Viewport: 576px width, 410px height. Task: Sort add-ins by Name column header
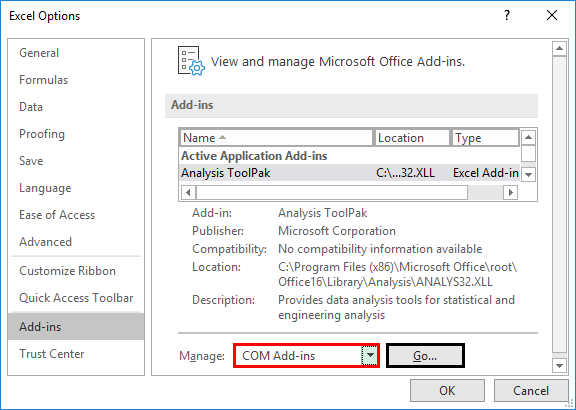(x=276, y=138)
